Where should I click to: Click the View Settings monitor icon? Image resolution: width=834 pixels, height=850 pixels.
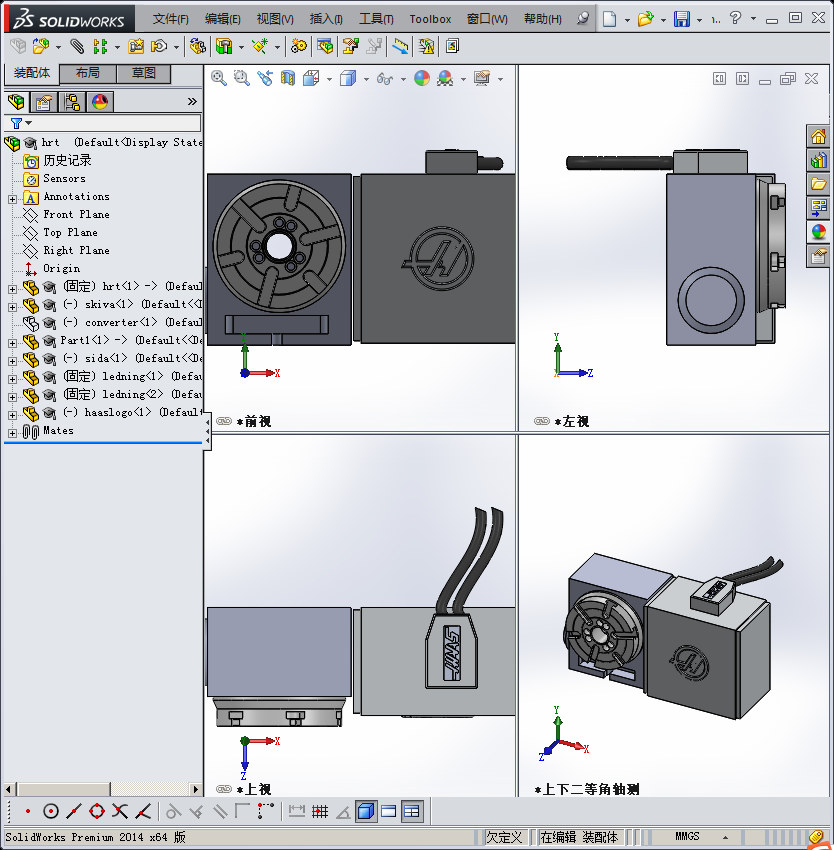tap(482, 78)
